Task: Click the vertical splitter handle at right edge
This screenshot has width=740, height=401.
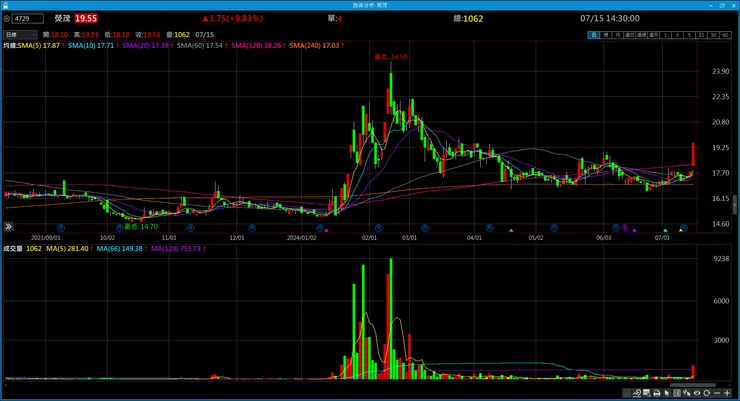Action: pyautogui.click(x=734, y=205)
